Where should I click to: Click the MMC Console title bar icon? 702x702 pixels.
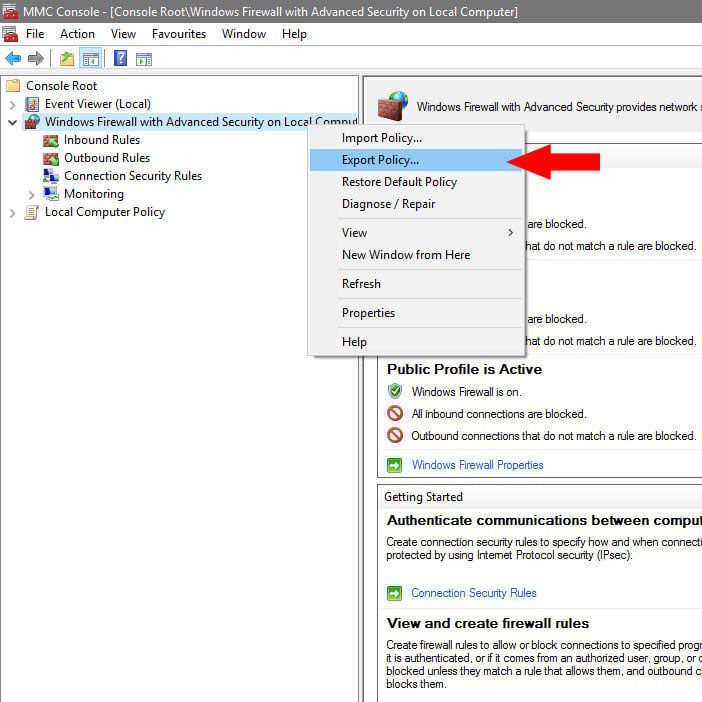point(10,11)
